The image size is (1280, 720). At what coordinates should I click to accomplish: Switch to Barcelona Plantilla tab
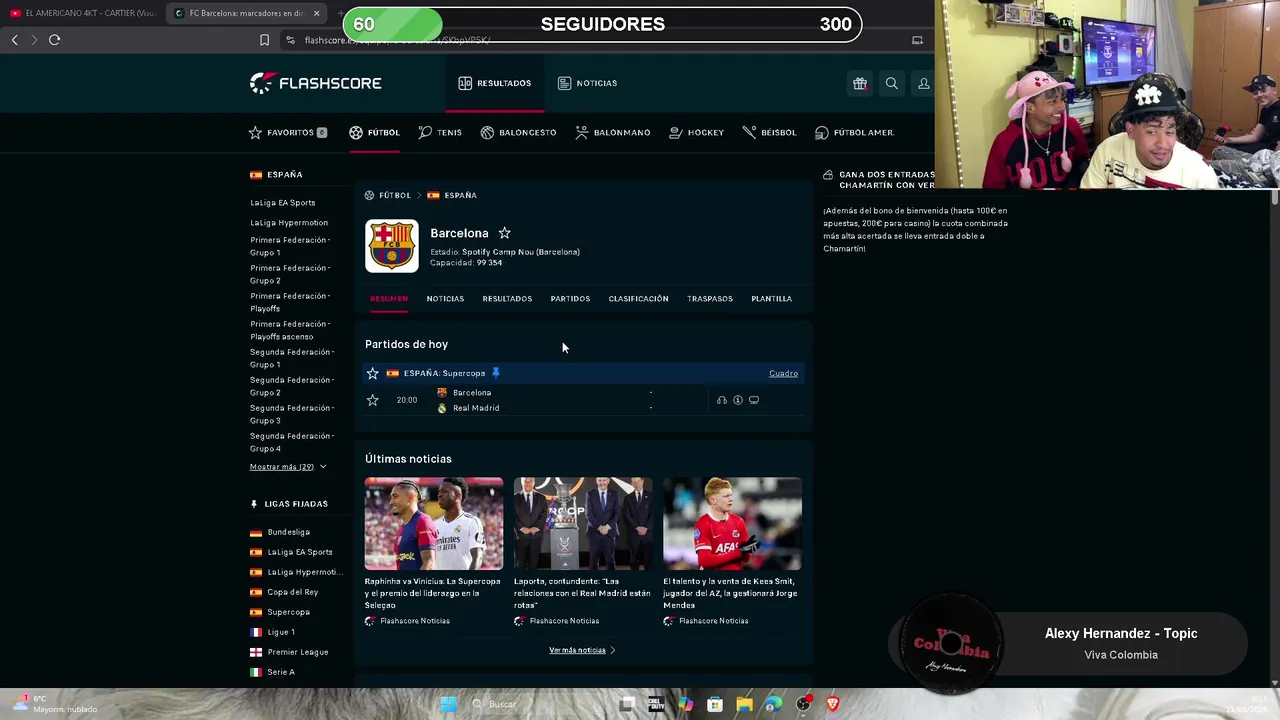click(x=771, y=299)
